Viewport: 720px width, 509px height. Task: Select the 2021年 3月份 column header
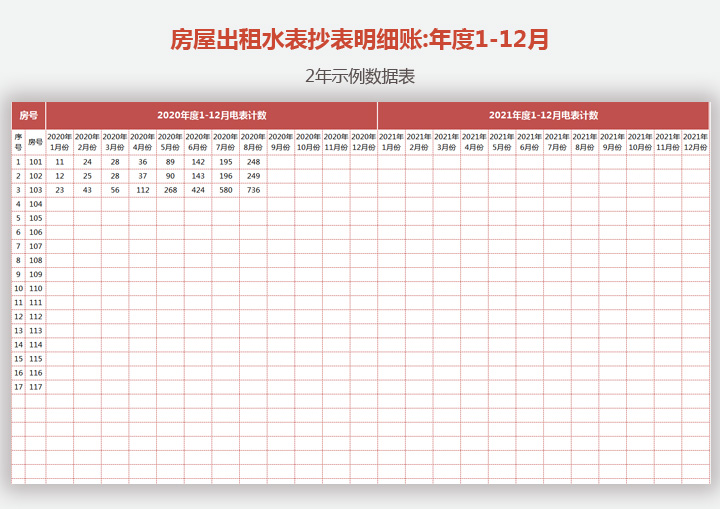(x=446, y=142)
